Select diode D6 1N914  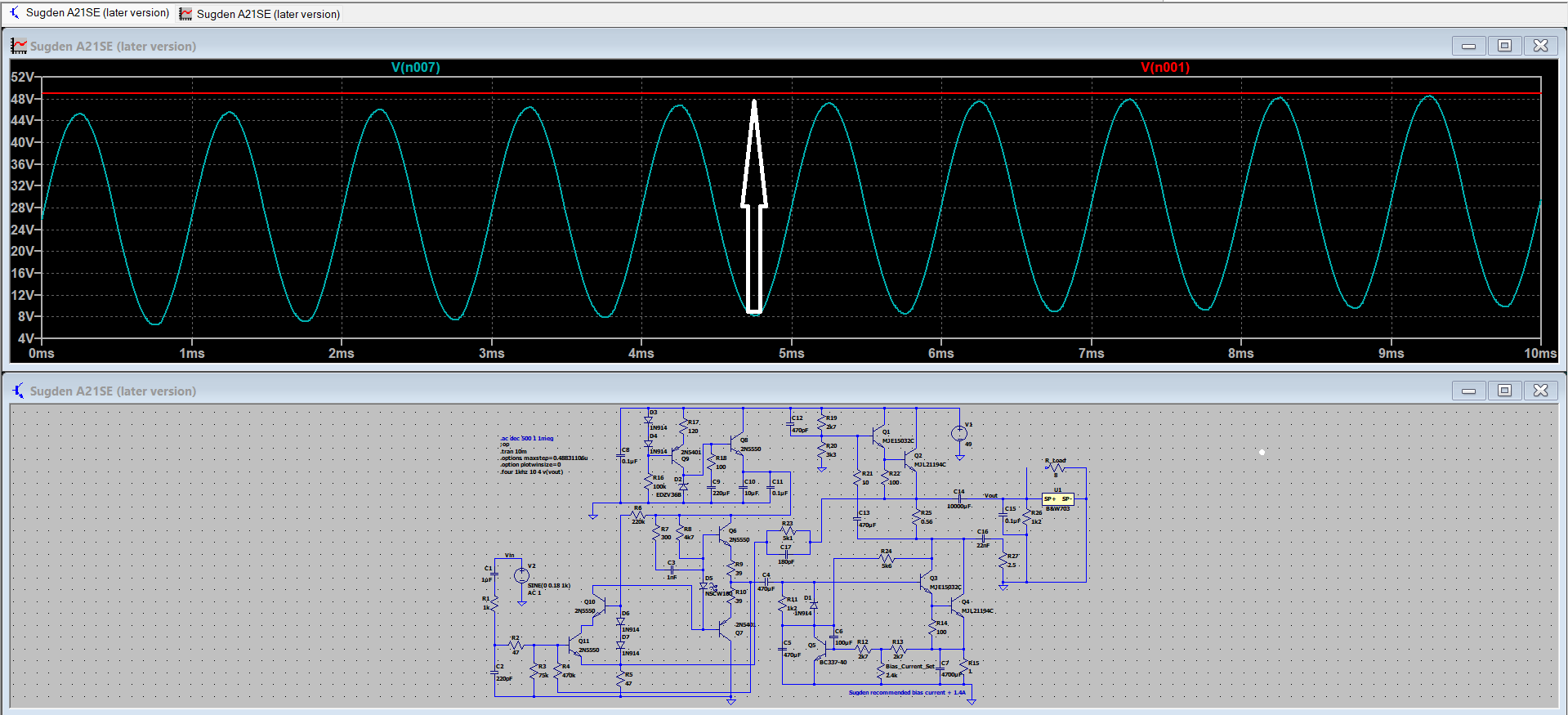[621, 622]
